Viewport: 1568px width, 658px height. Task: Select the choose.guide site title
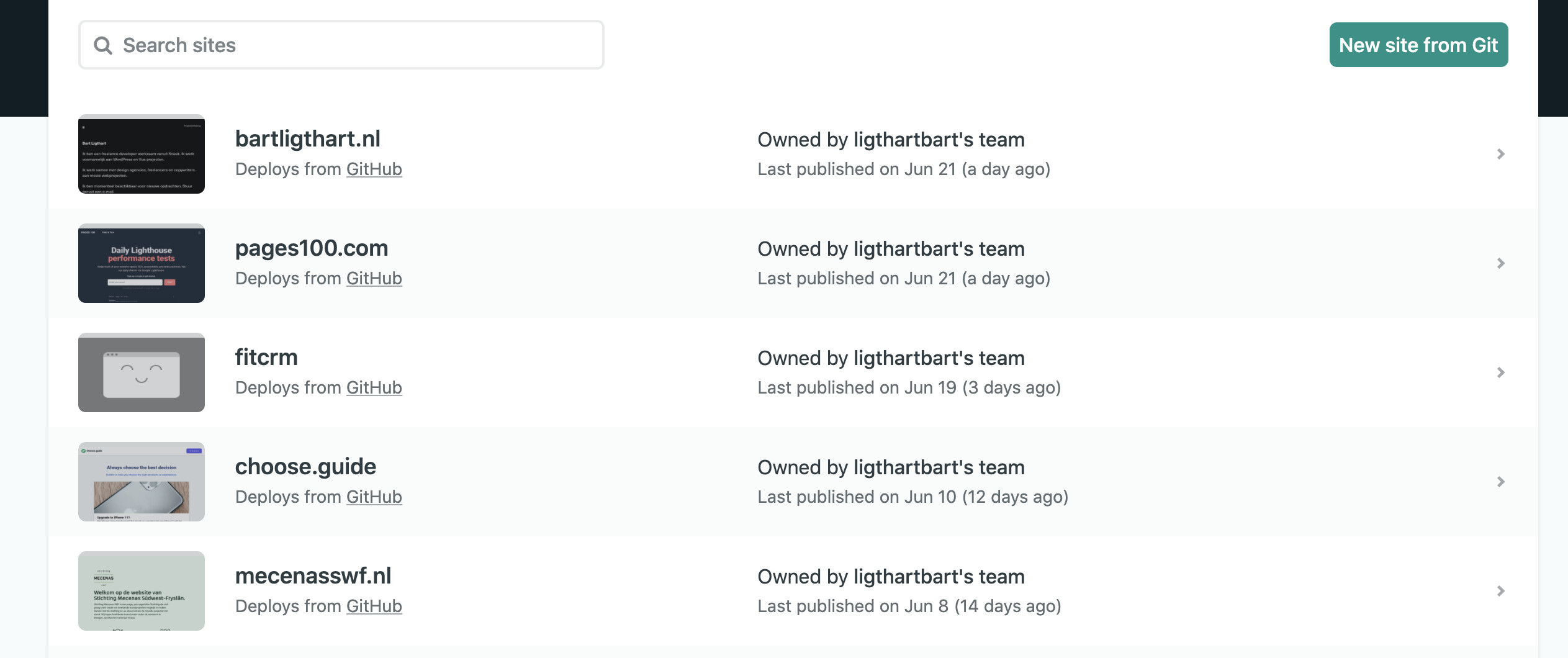tap(305, 467)
